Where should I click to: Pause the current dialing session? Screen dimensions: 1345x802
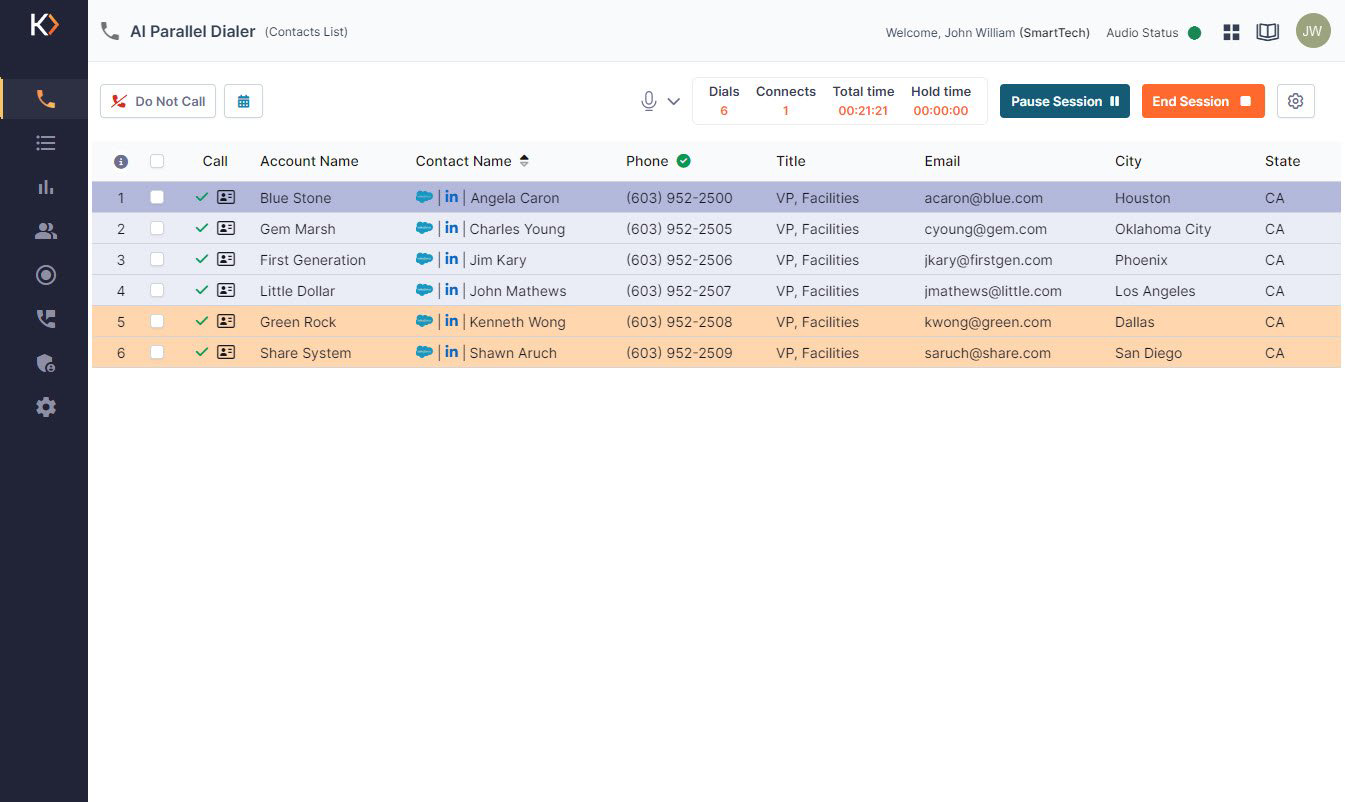(1064, 100)
